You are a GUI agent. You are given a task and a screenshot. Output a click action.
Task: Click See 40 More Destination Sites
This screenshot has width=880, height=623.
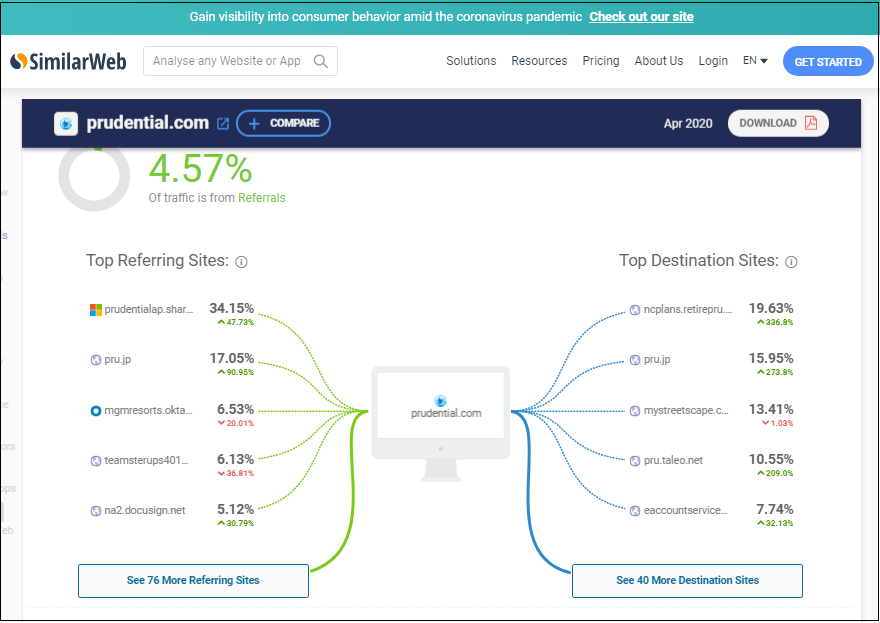(687, 580)
